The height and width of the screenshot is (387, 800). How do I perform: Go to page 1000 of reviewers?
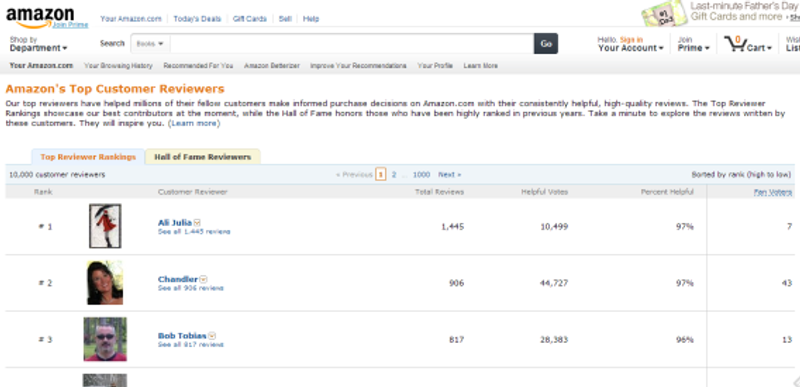(421, 174)
